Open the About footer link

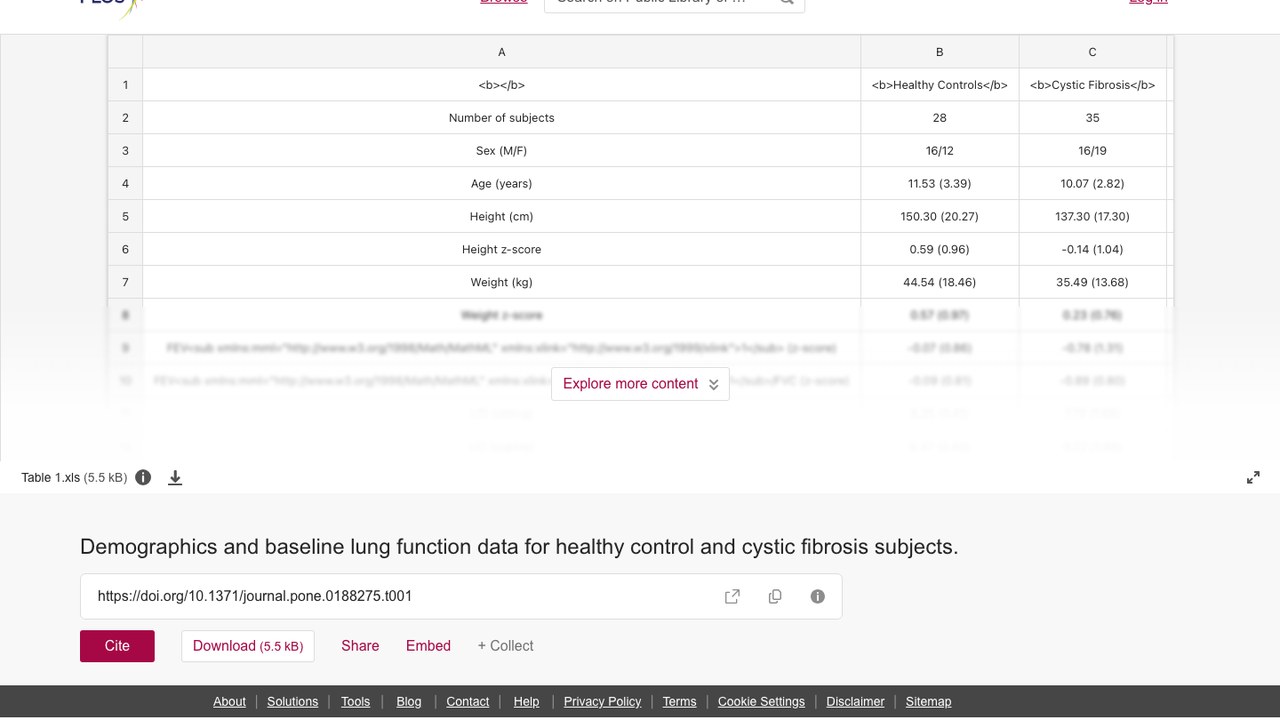pyautogui.click(x=229, y=702)
